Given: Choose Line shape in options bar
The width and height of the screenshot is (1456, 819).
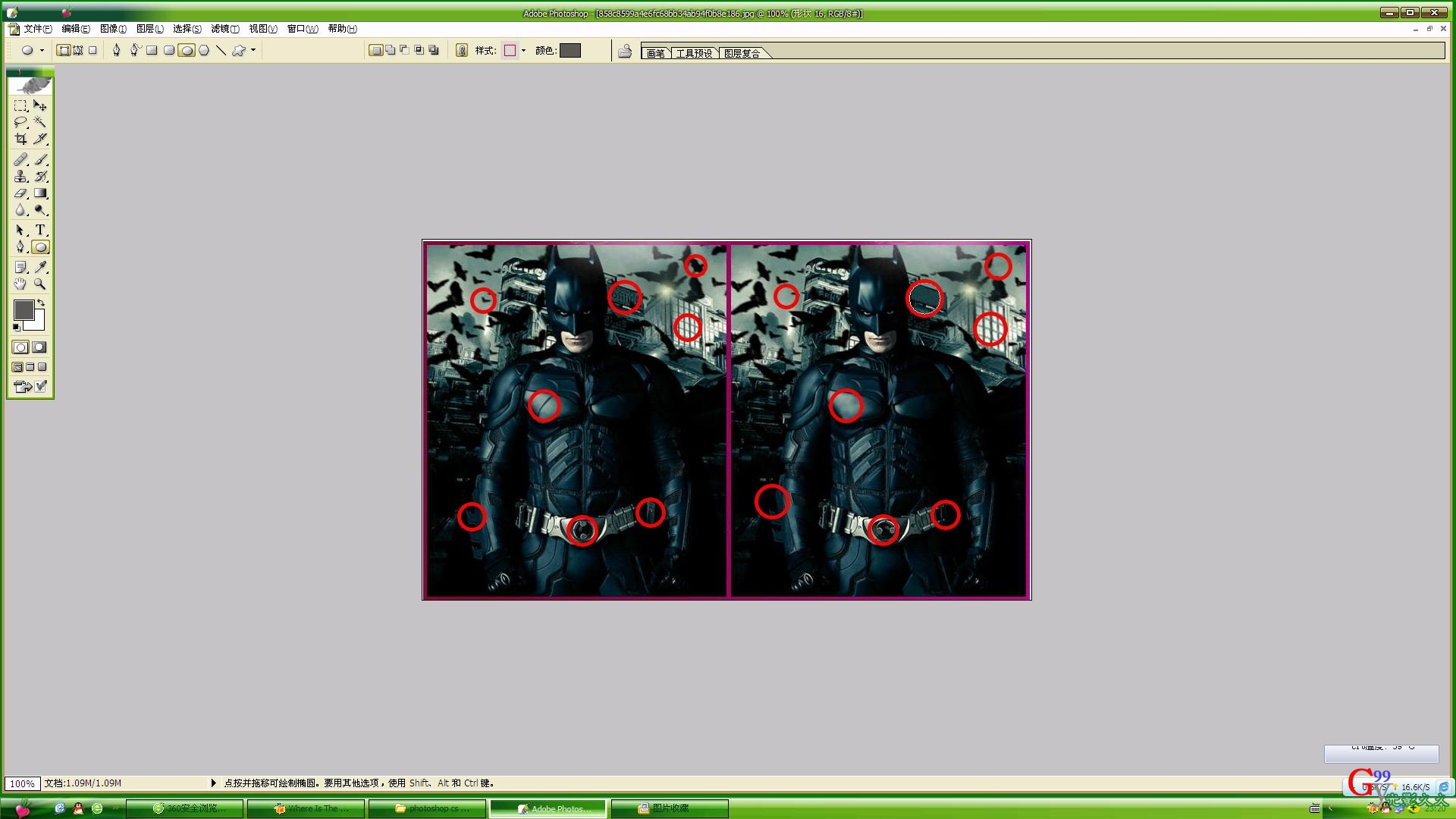Looking at the screenshot, I should [x=221, y=50].
